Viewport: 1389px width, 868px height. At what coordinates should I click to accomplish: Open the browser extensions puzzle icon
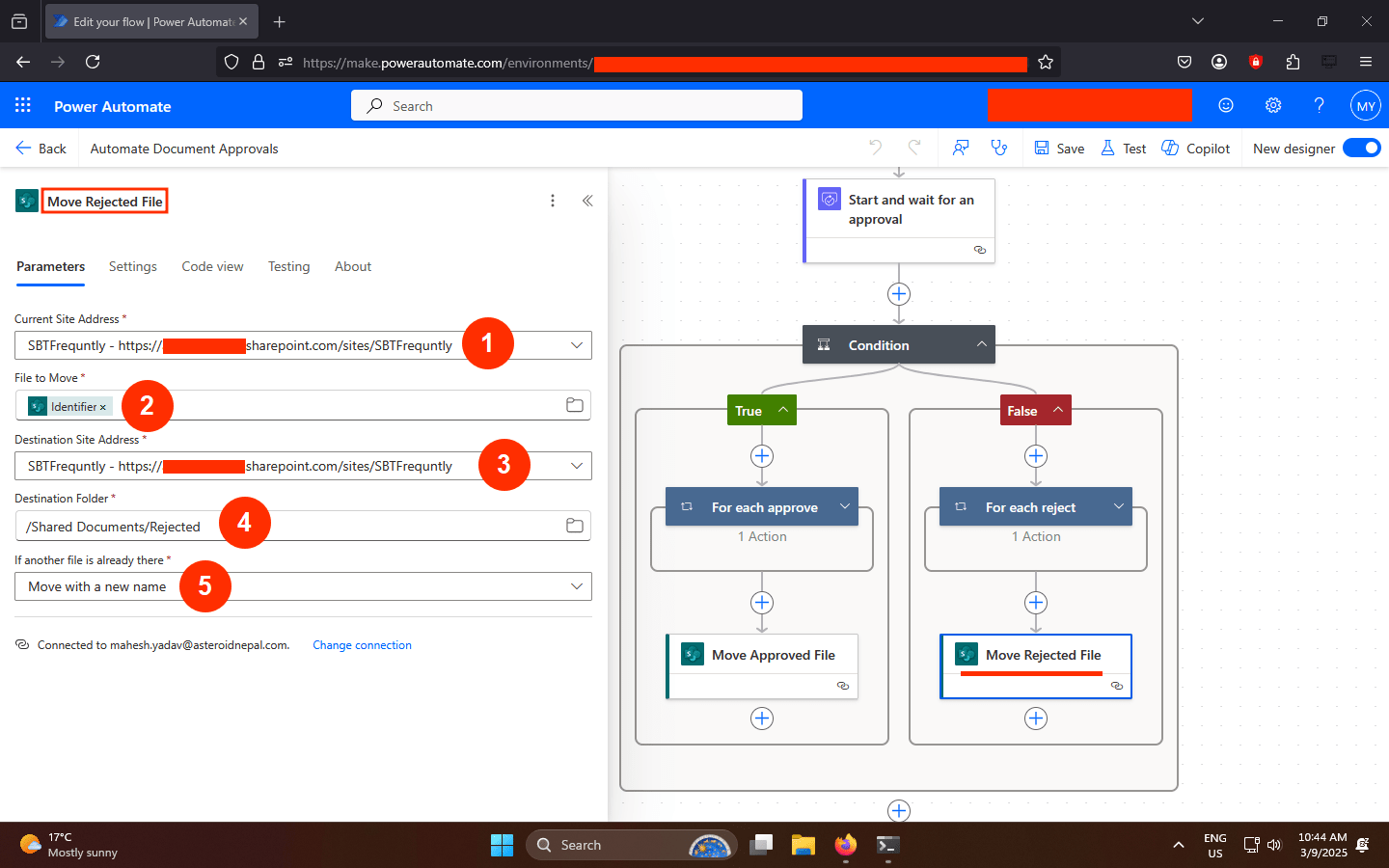1293,62
